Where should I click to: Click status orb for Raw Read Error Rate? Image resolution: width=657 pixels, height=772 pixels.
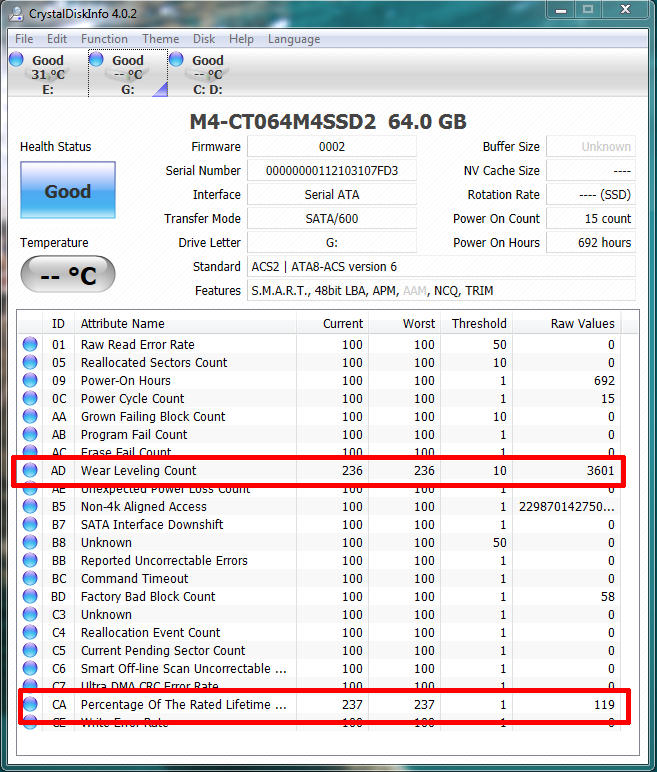coord(30,344)
